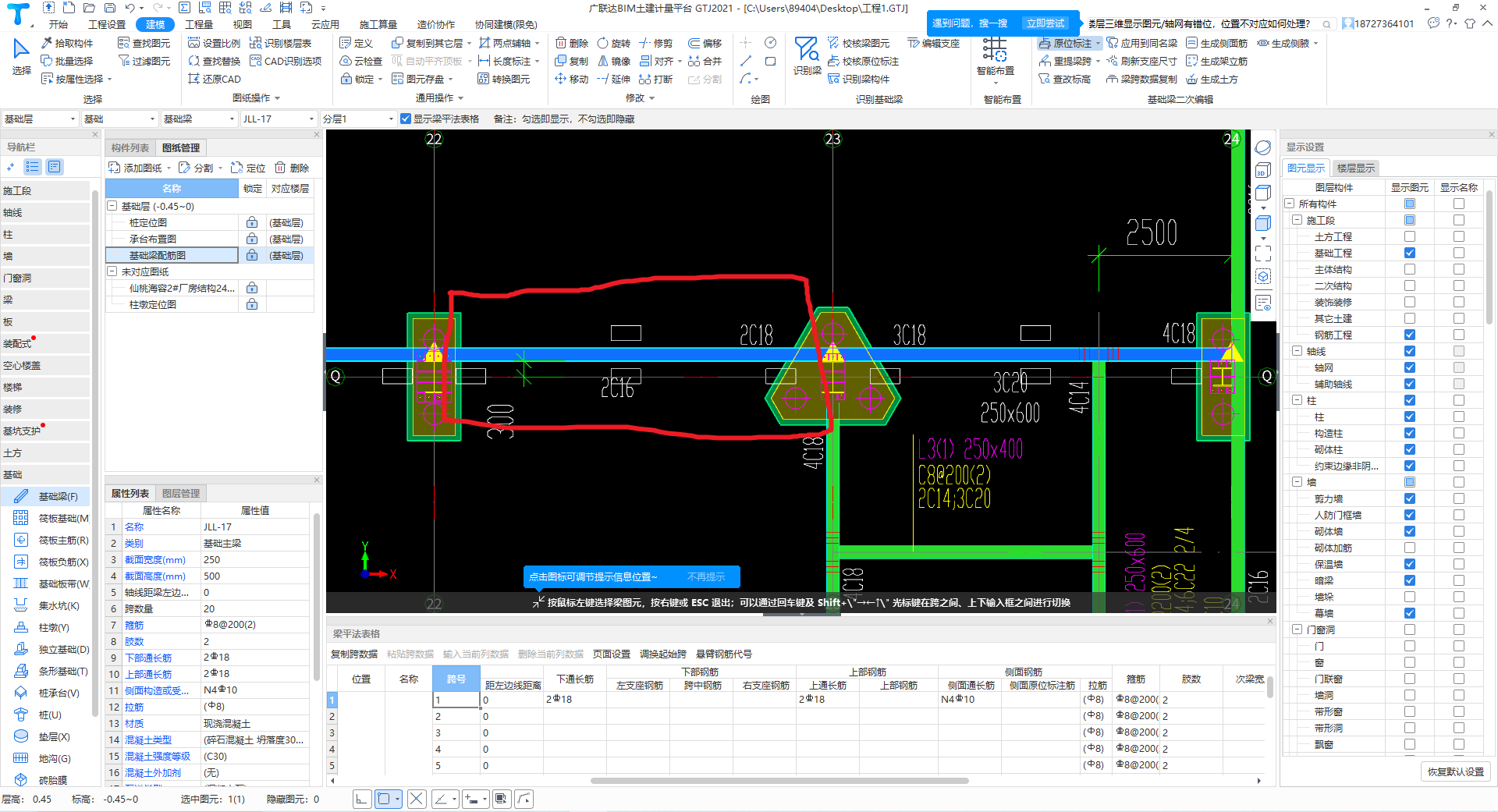The image size is (1498, 812).
Task: Toggle 显示名称 checkbox for 构造柱
Action: pos(1459,433)
